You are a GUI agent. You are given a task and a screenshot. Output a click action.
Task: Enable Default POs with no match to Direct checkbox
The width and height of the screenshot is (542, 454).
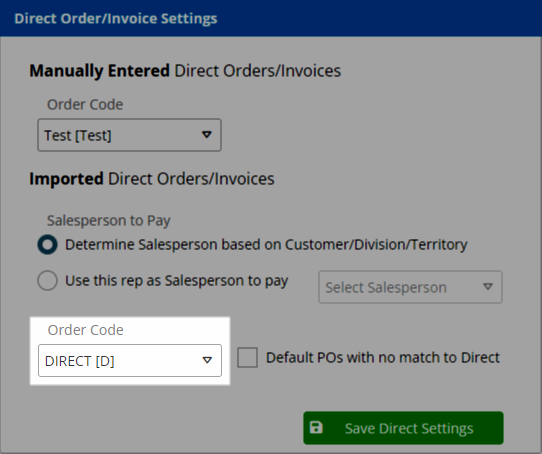pyautogui.click(x=247, y=358)
